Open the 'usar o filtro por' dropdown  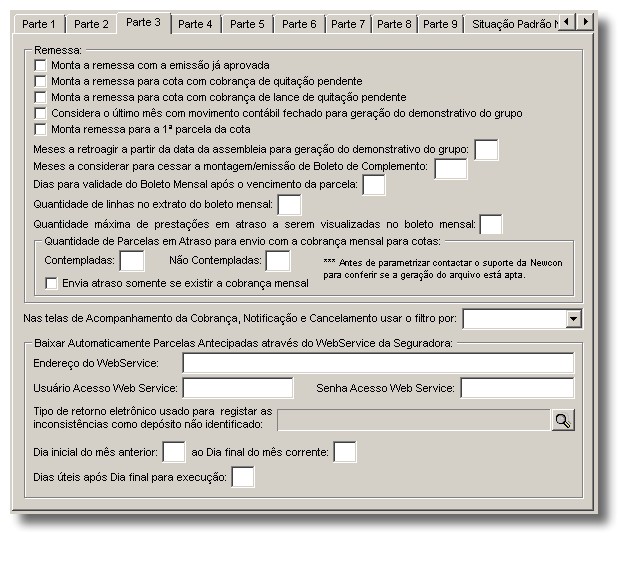coord(573,319)
